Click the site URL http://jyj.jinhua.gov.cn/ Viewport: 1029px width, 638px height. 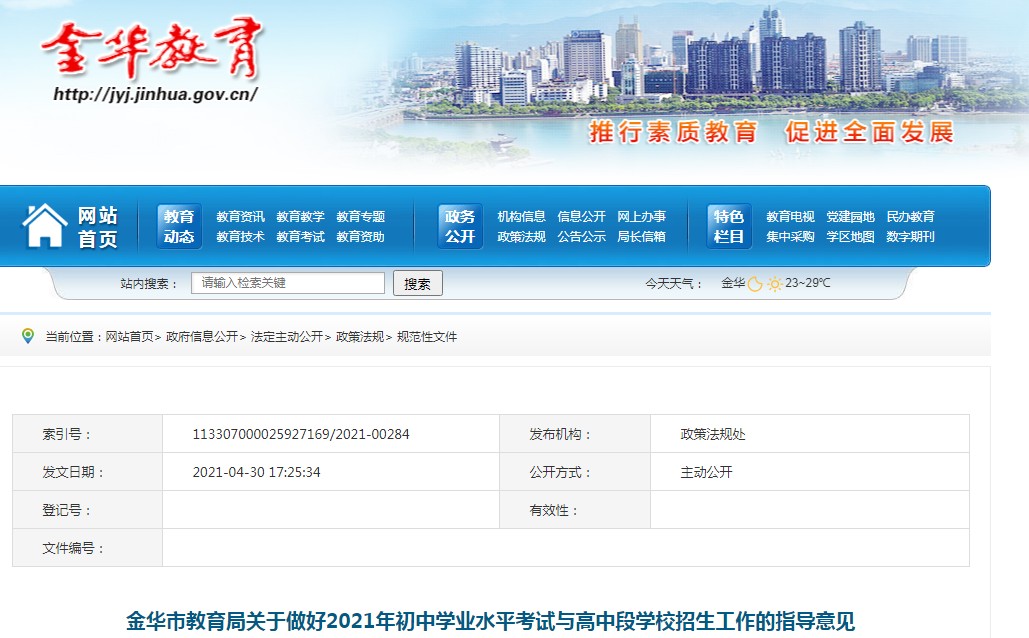coord(156,94)
